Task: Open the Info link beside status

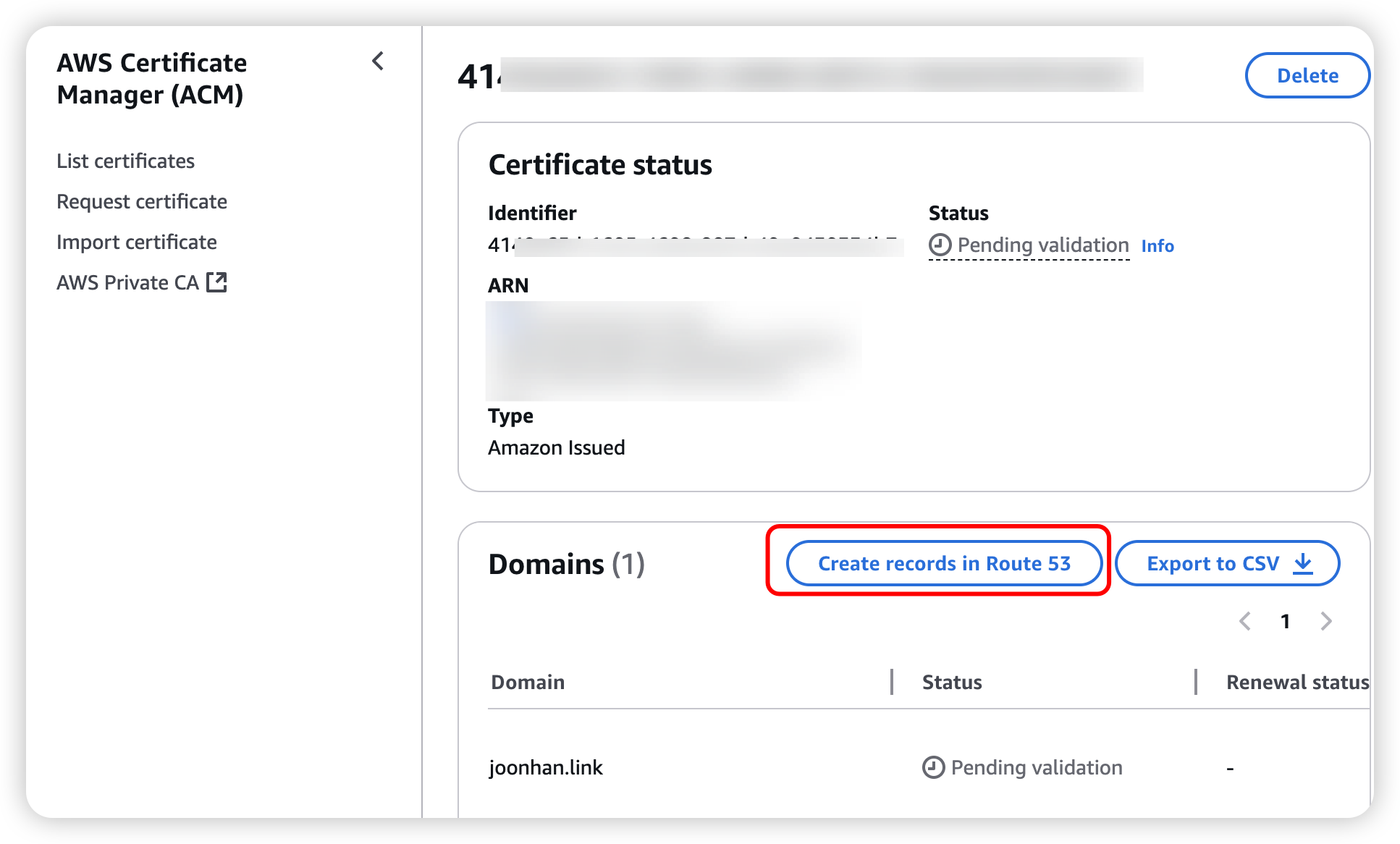Action: tap(1157, 246)
